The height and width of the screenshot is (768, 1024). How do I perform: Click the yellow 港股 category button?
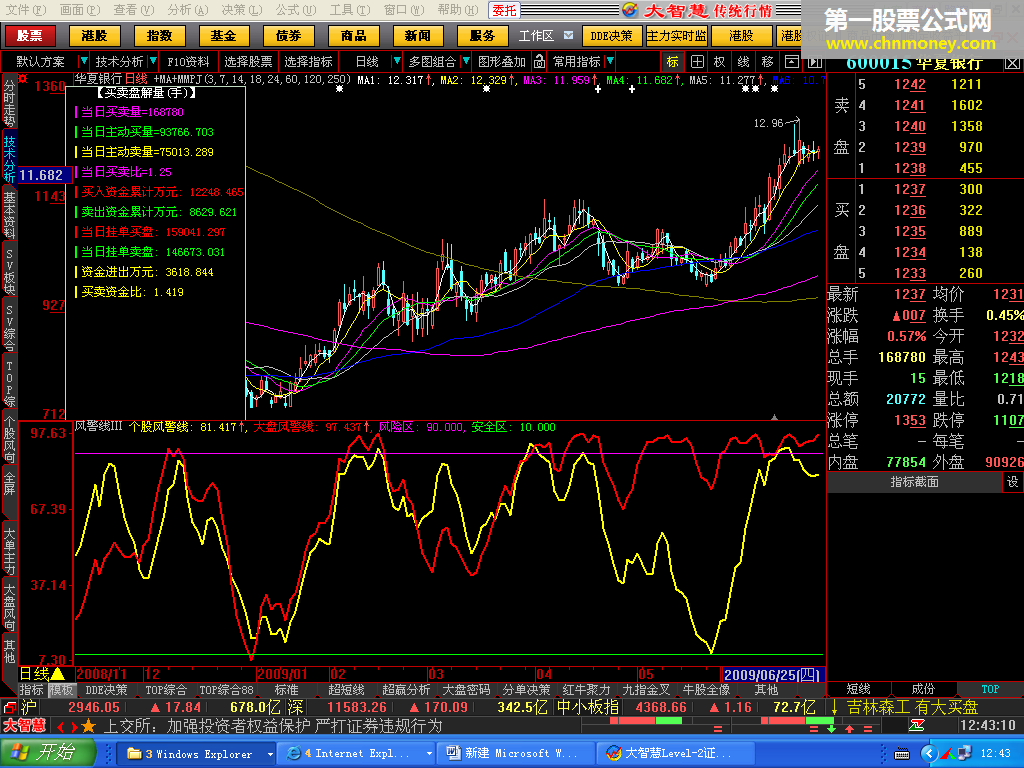point(94,35)
